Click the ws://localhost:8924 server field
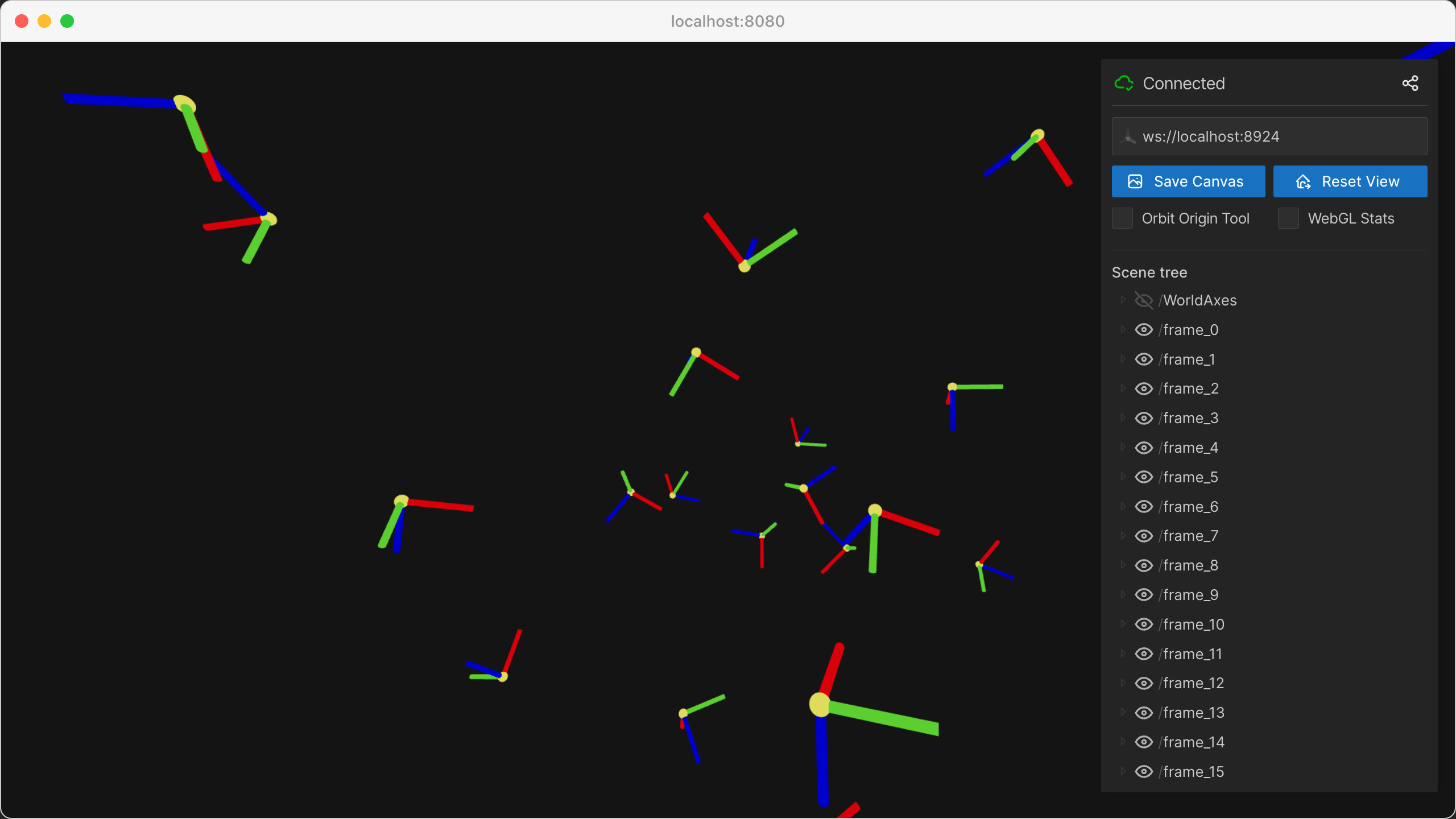Screen dimensions: 1456x819 click(x=1269, y=136)
